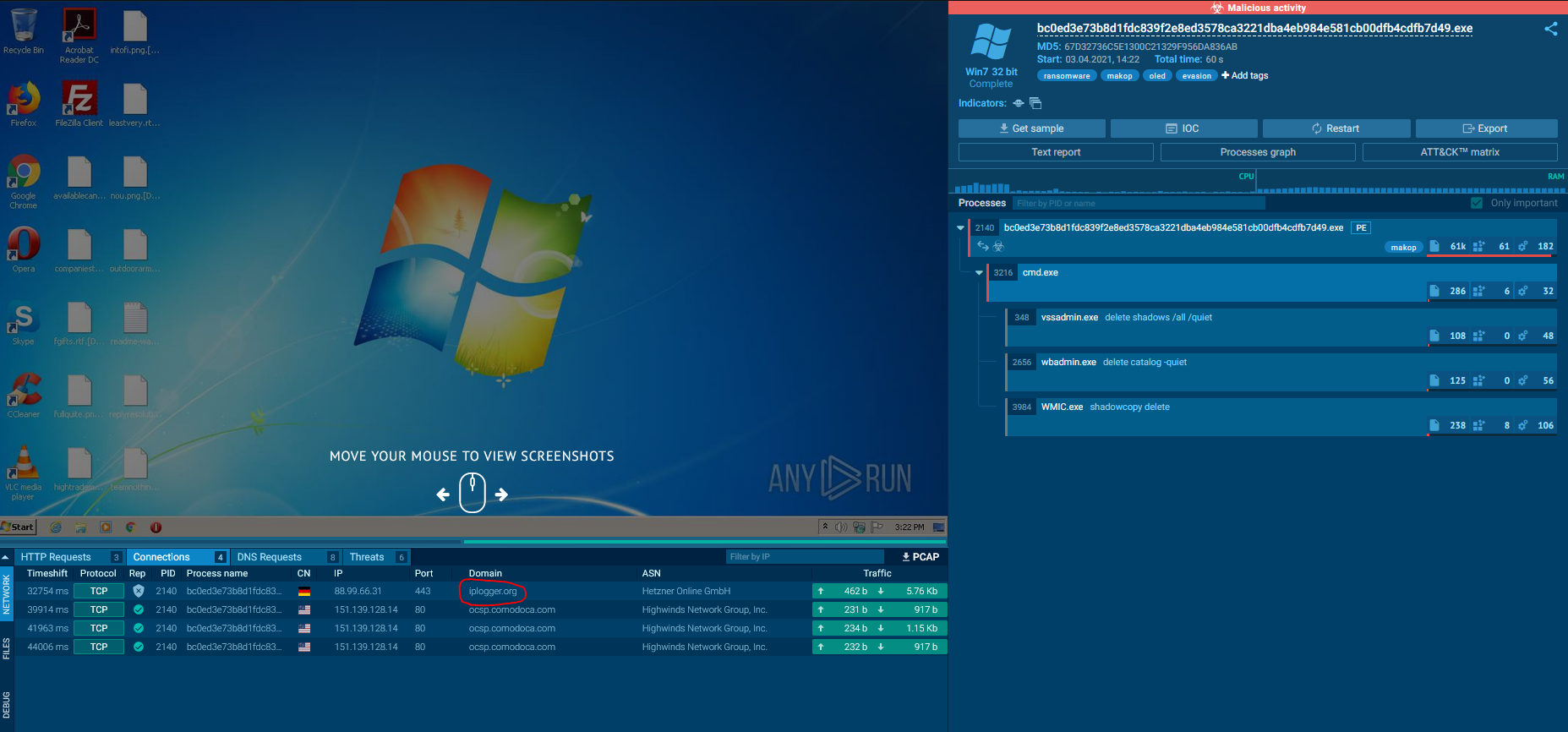Click the file icon beside wbadmin's 125 count

[1434, 380]
